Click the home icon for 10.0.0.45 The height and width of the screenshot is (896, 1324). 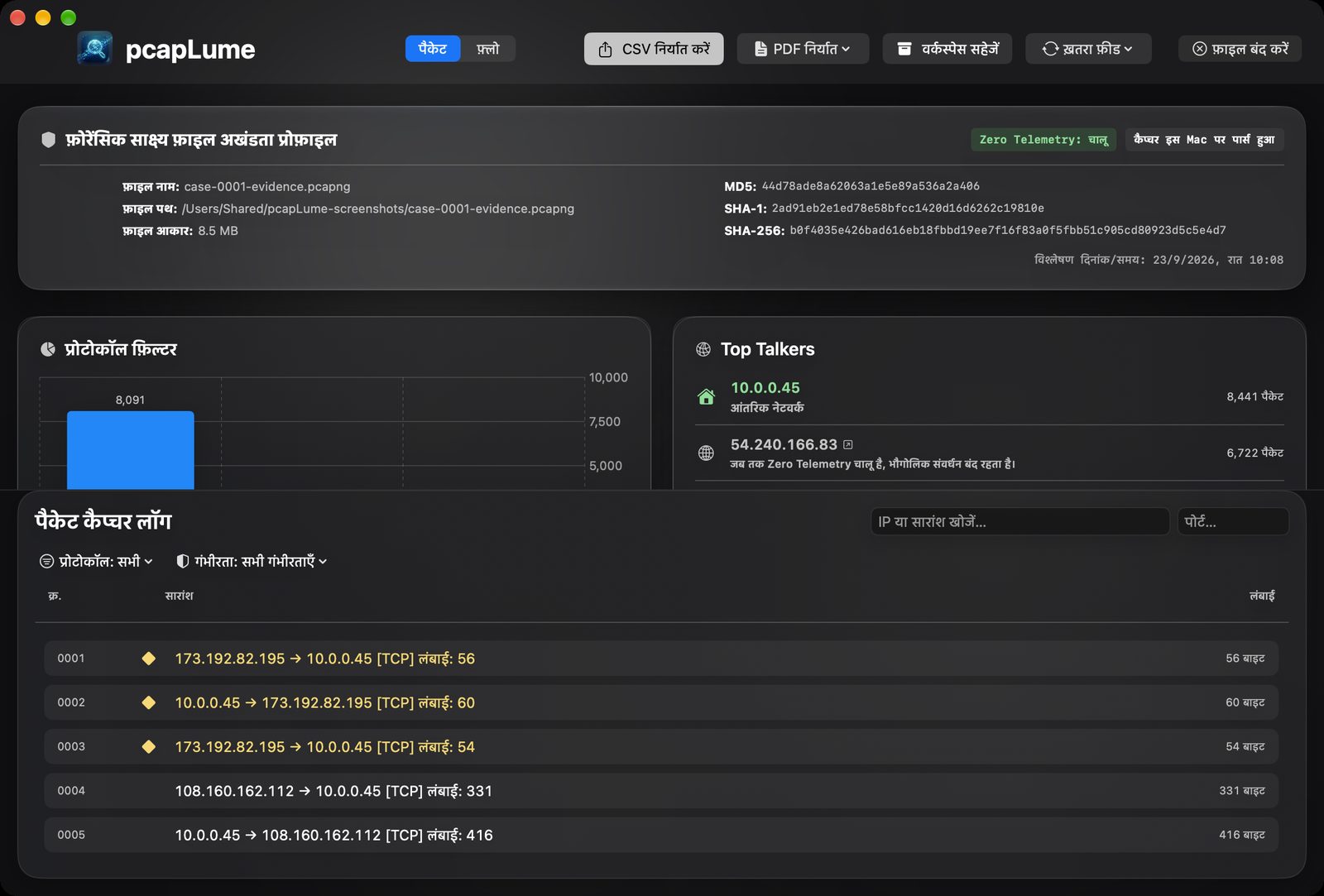(706, 397)
